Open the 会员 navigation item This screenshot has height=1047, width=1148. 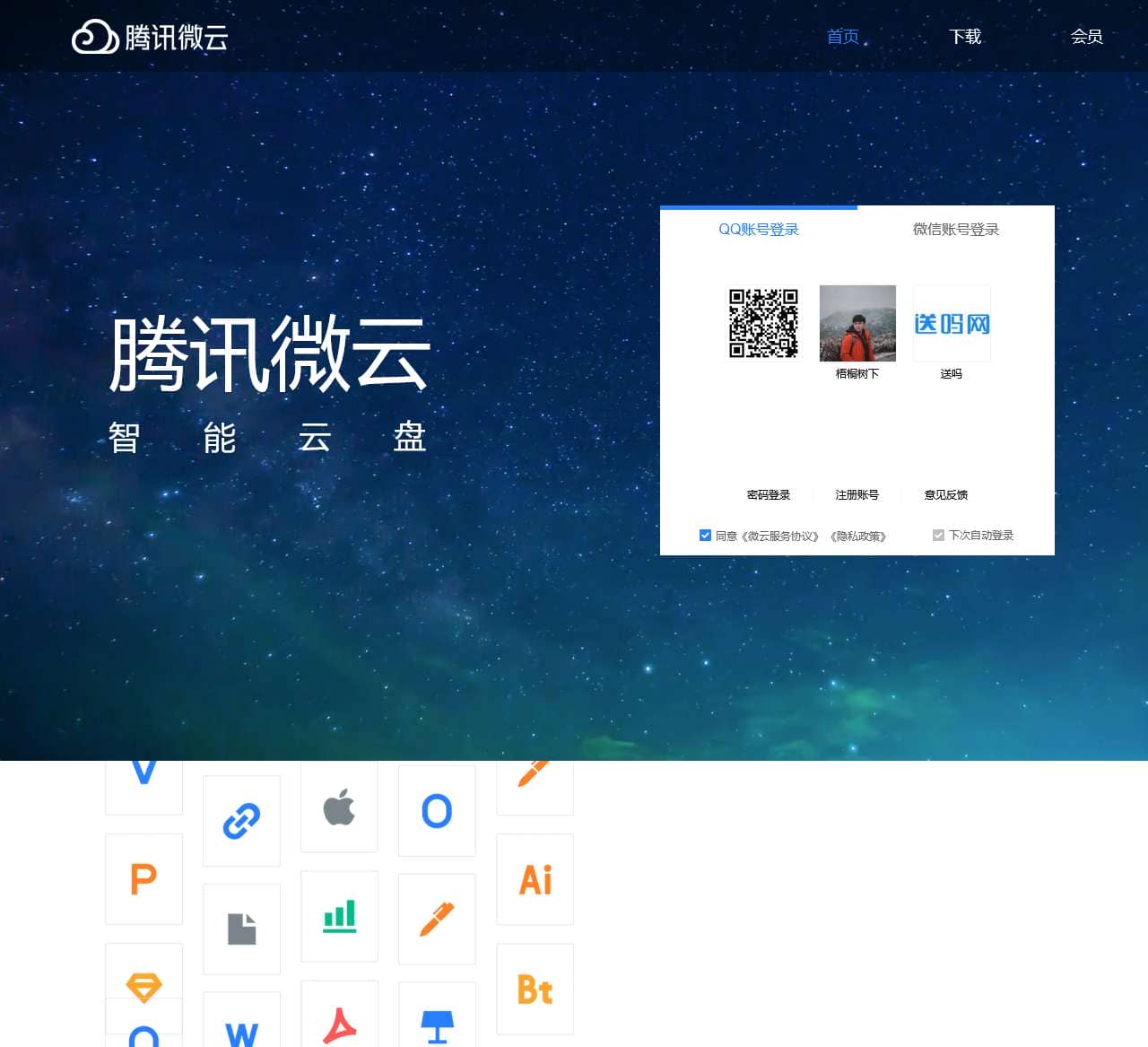click(1087, 37)
